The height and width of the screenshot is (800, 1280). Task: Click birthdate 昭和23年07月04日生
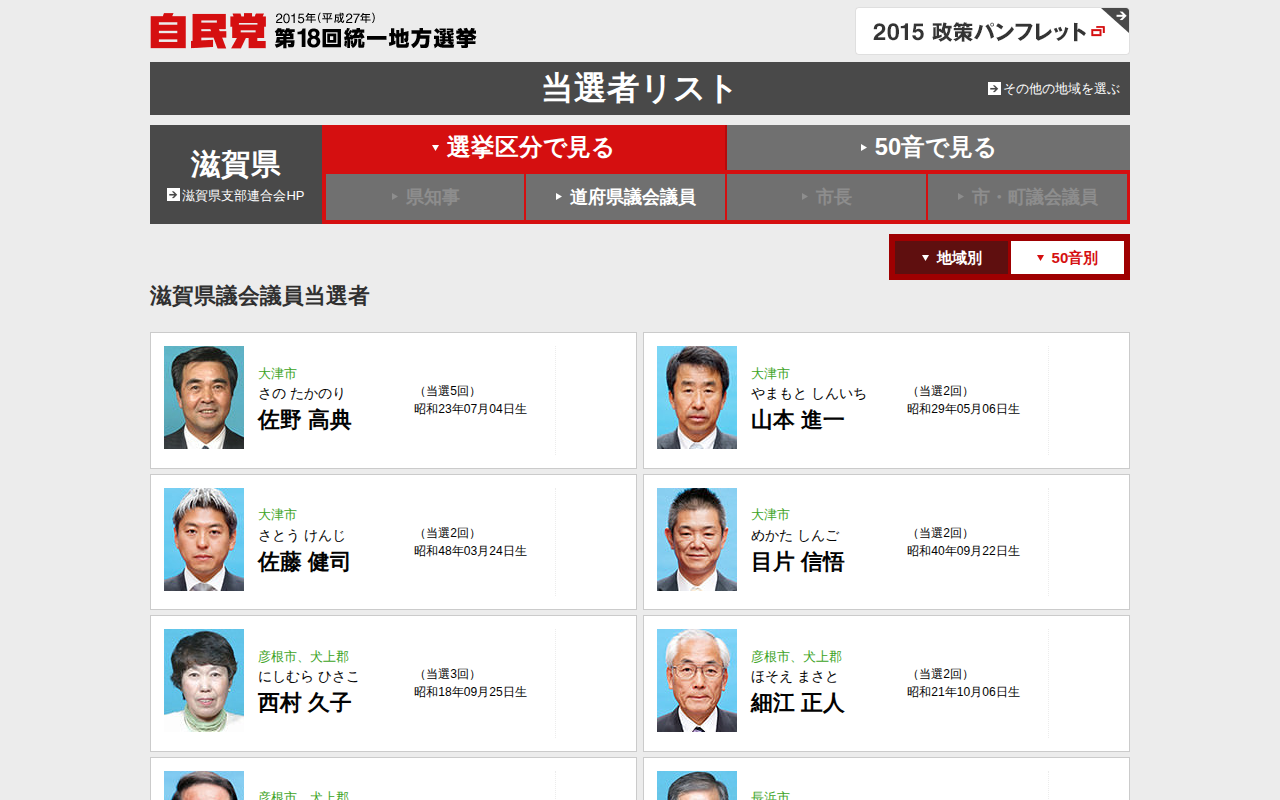tap(471, 409)
